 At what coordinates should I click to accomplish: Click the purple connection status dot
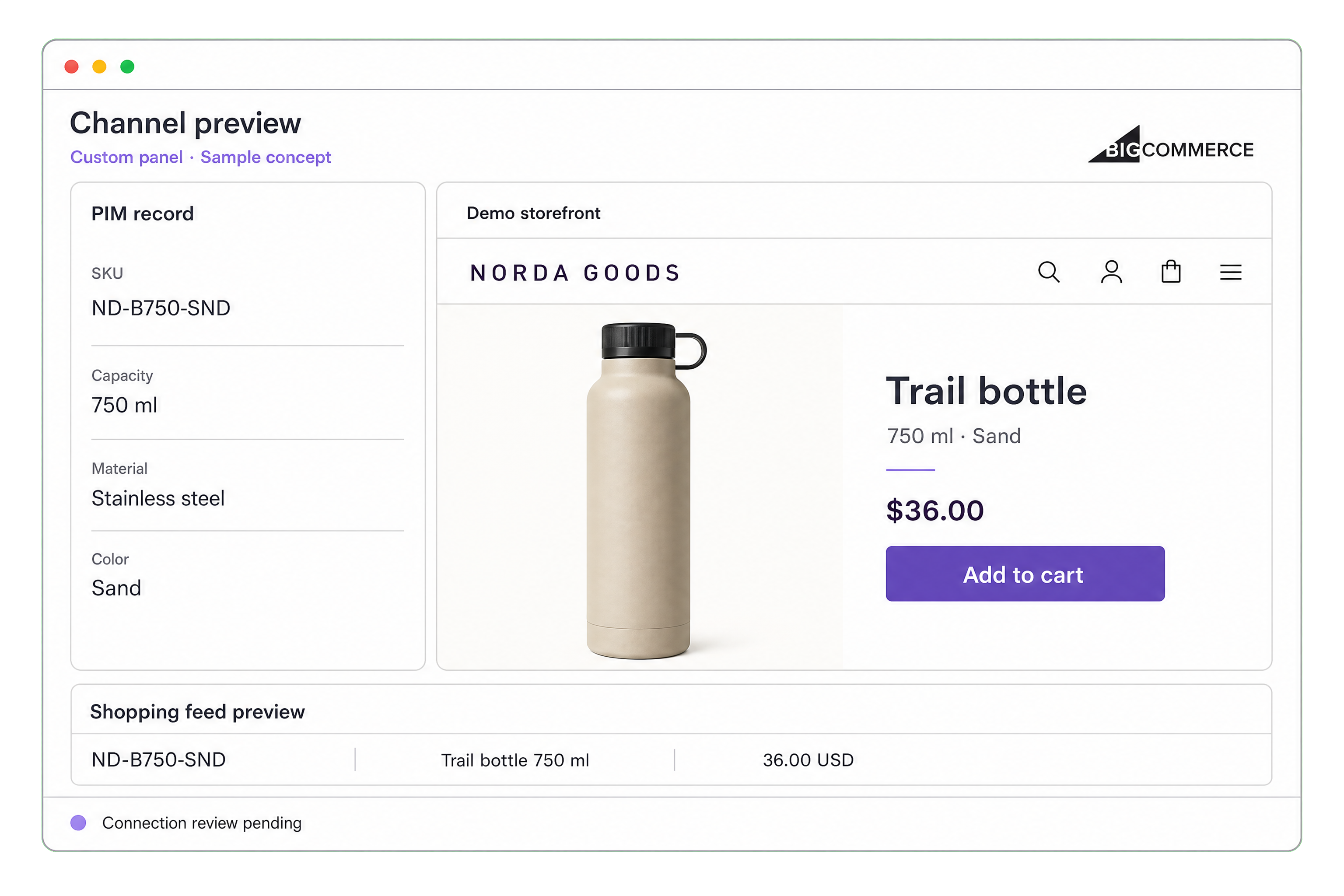point(78,823)
